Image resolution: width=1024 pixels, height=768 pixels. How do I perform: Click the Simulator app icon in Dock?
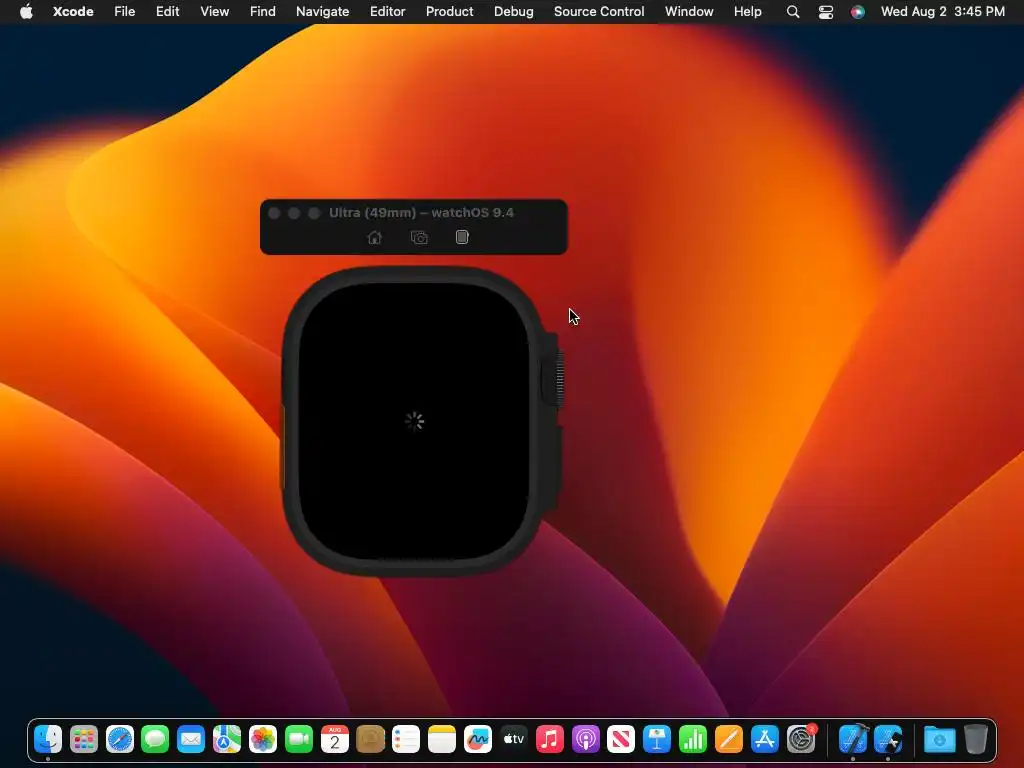point(889,739)
